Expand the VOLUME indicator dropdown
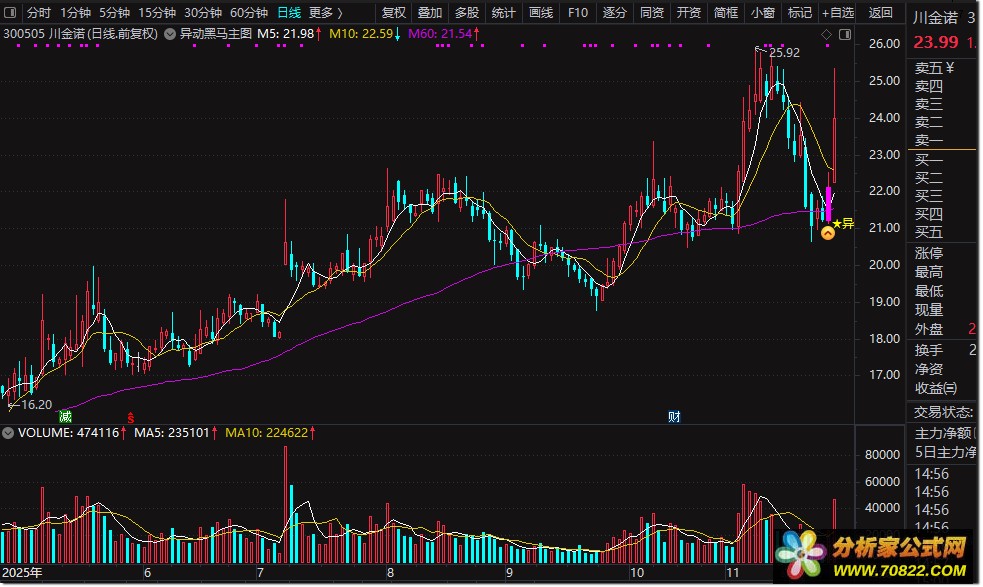 pos(8,433)
